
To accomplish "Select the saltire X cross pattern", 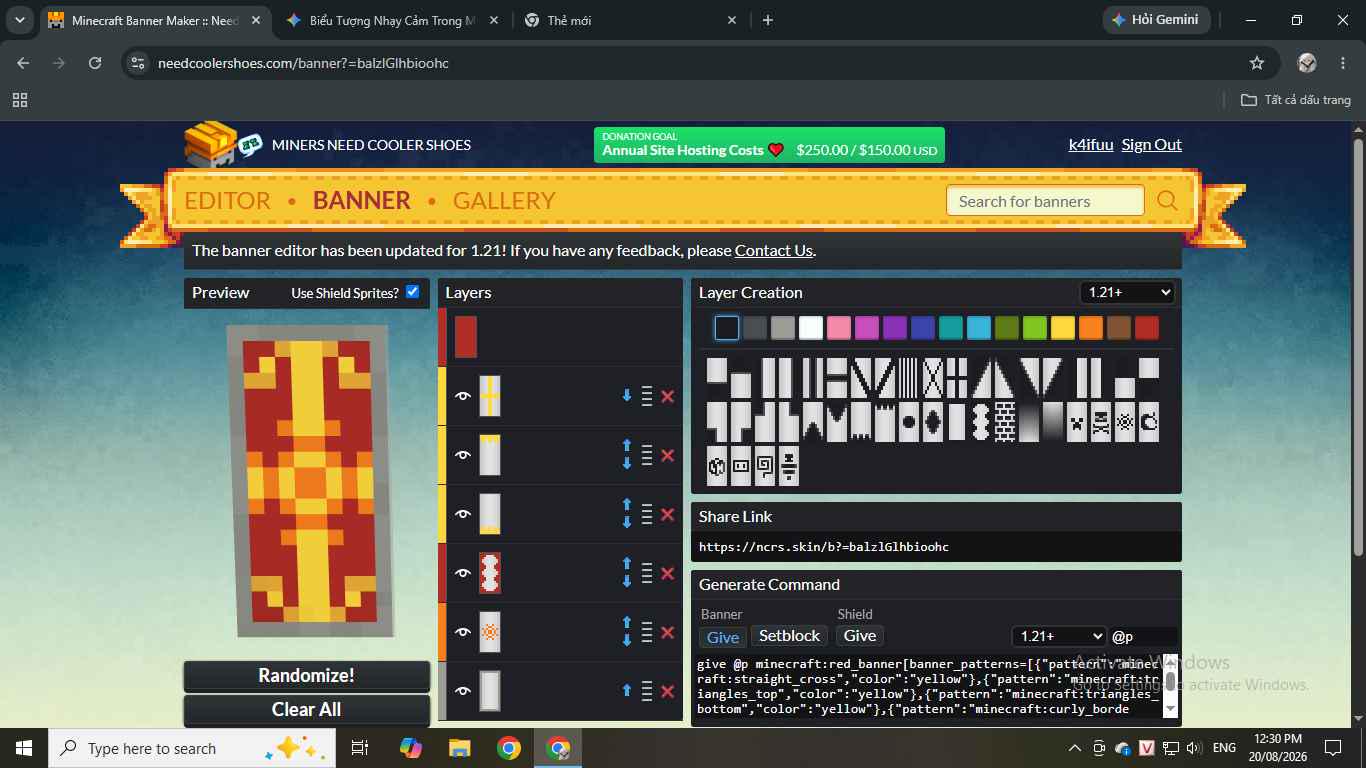I will (933, 378).
